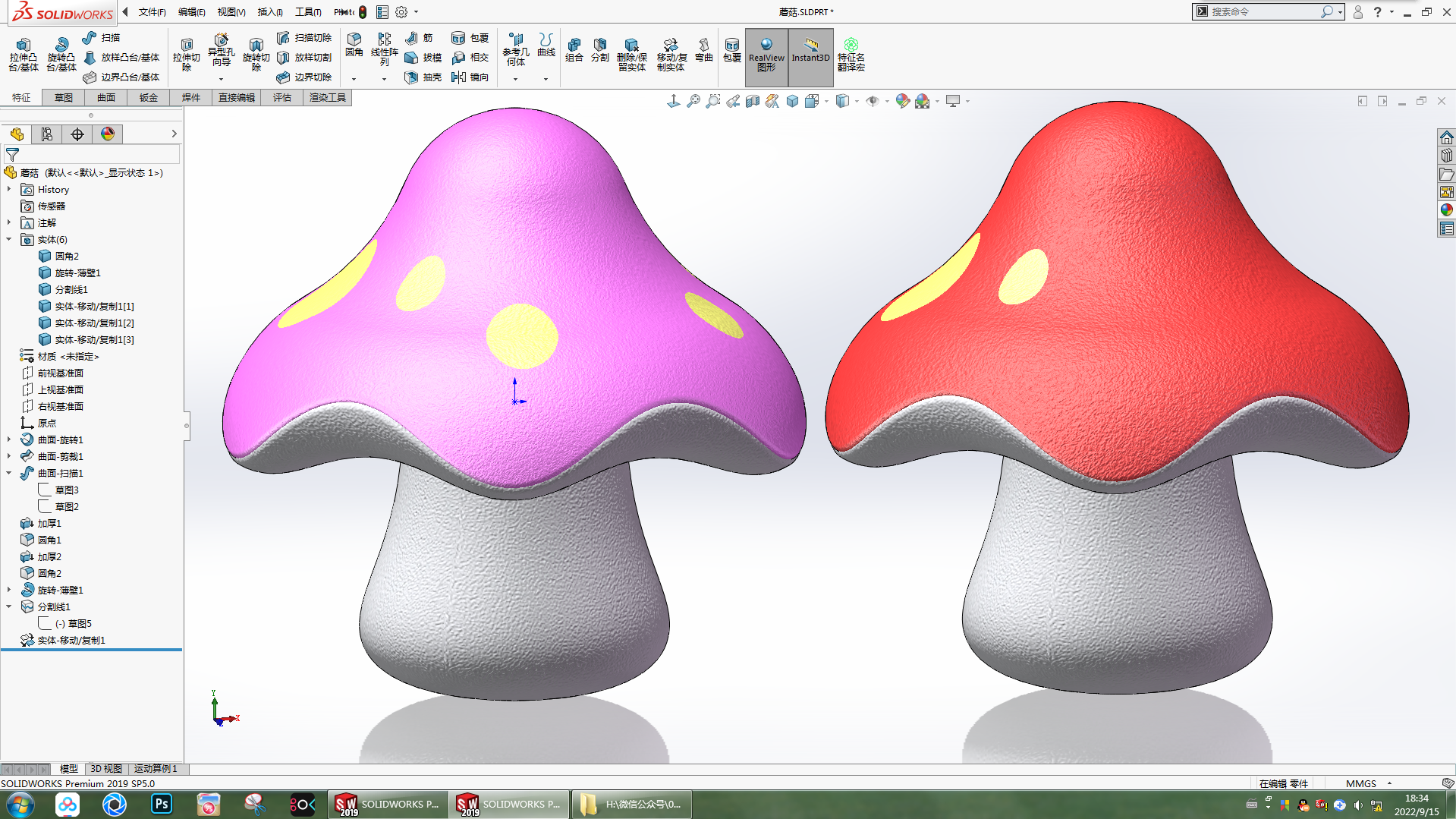This screenshot has width=1456, height=819.
Task: Switch to the 评估 evaluate tab
Action: (282, 97)
